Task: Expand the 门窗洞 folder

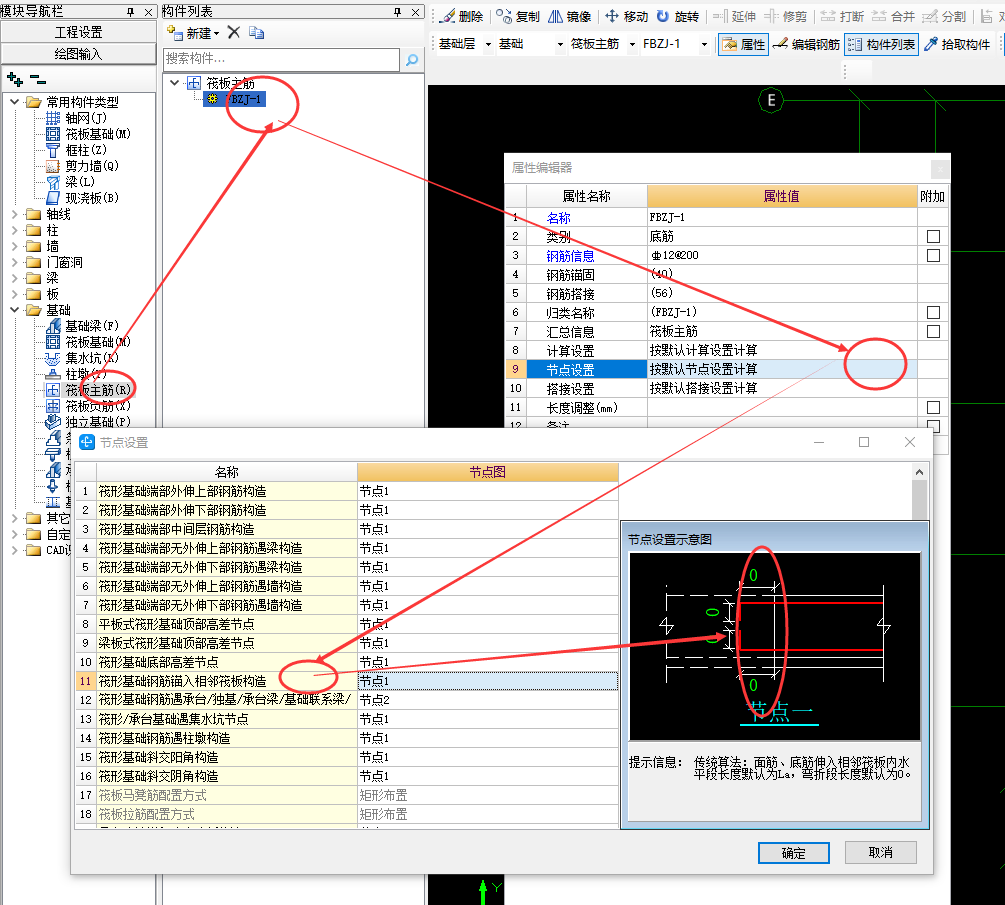Action: [15, 262]
